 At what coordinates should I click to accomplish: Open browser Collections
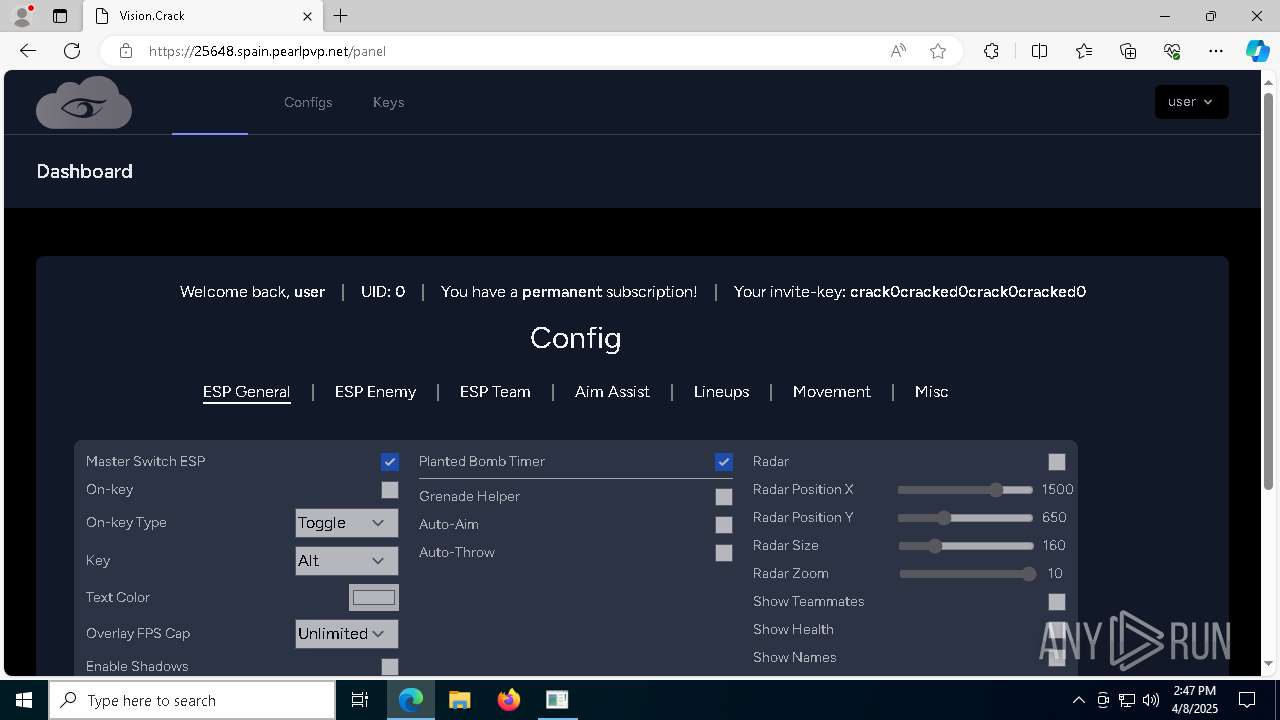click(x=1128, y=51)
